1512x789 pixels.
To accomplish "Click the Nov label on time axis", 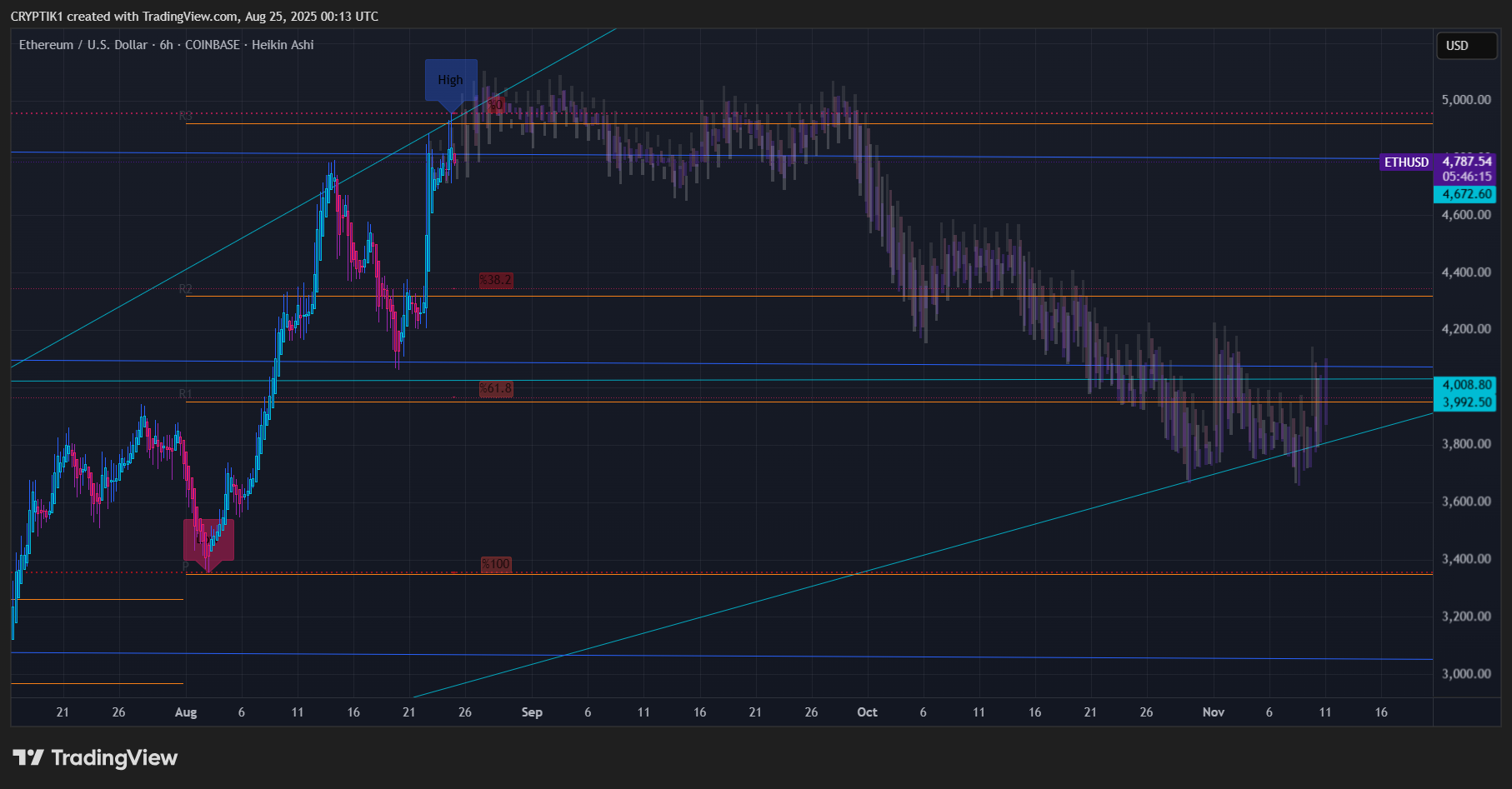I will [x=1214, y=712].
